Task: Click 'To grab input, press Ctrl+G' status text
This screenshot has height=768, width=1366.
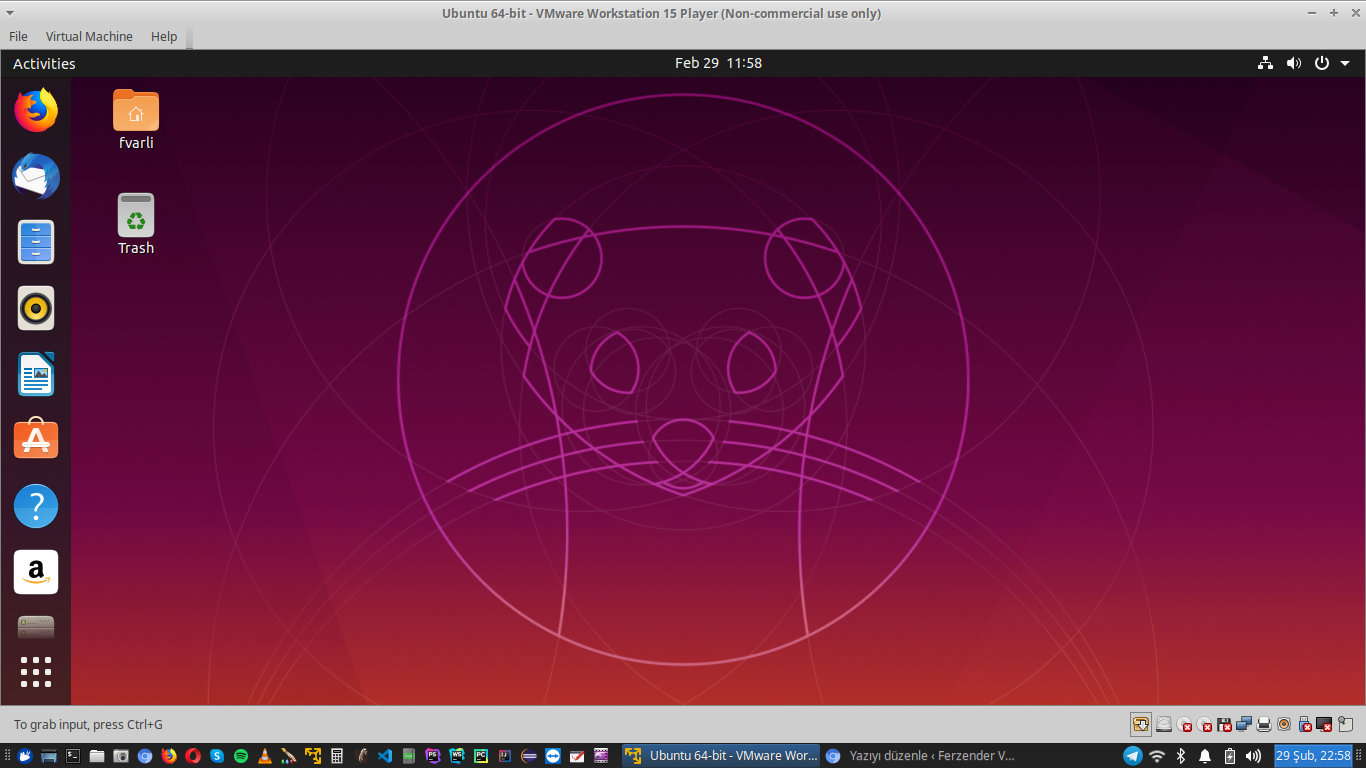Action: (x=88, y=724)
